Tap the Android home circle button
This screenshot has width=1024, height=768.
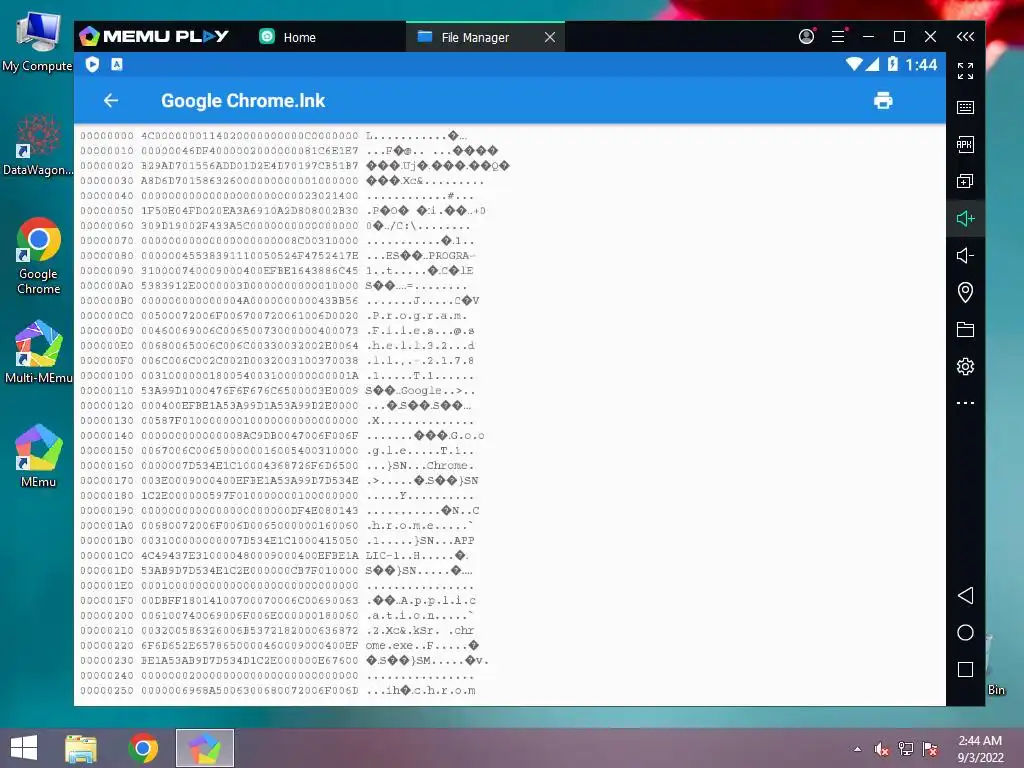click(x=965, y=632)
